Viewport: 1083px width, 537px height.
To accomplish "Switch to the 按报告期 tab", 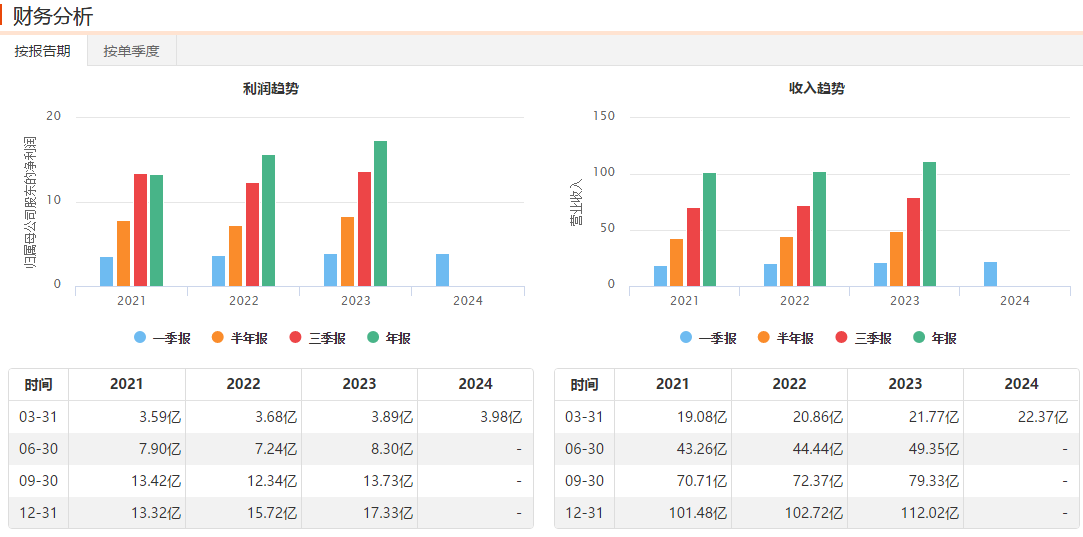I will (44, 51).
